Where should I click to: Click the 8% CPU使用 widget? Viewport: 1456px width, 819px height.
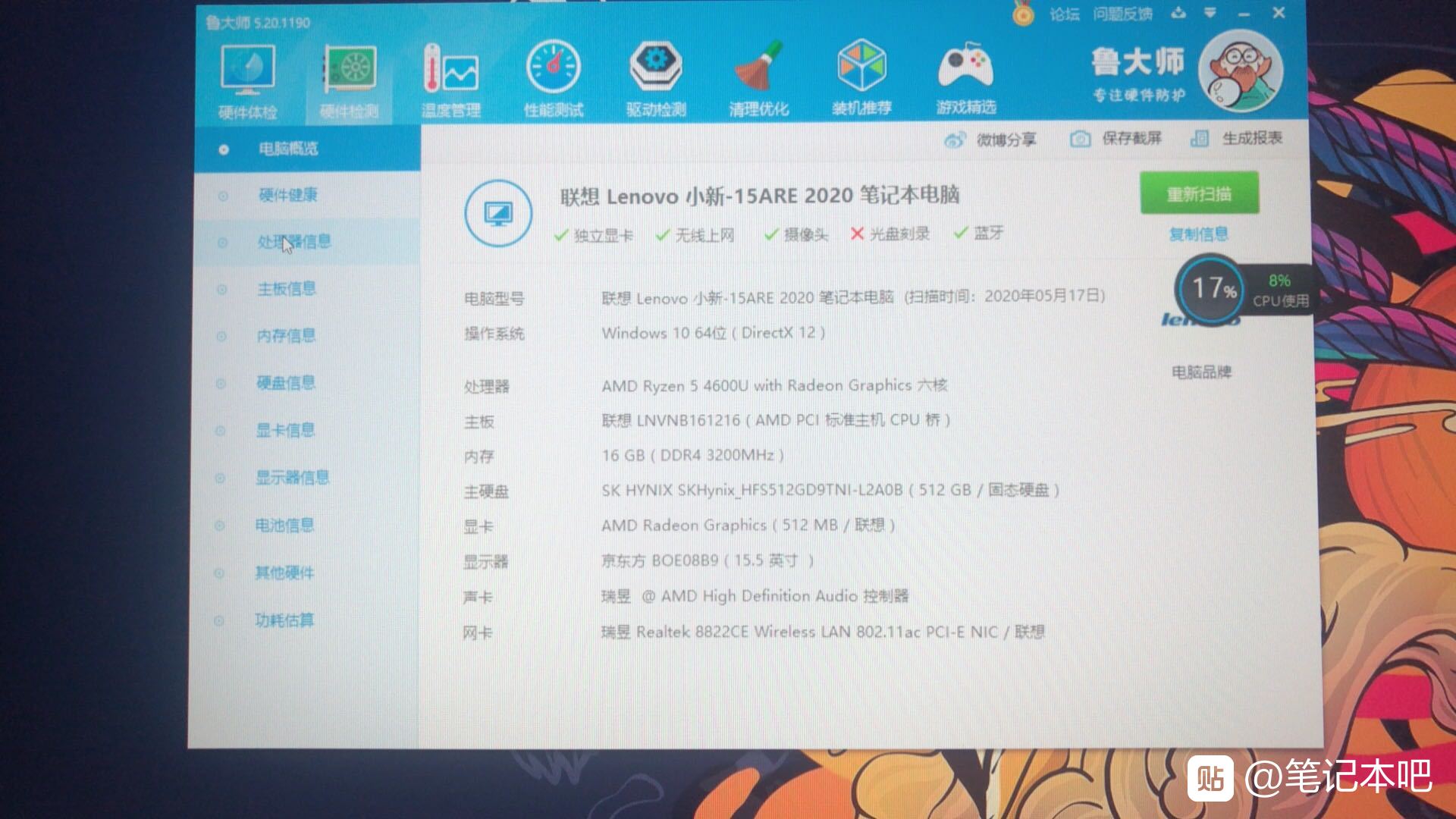point(1280,290)
